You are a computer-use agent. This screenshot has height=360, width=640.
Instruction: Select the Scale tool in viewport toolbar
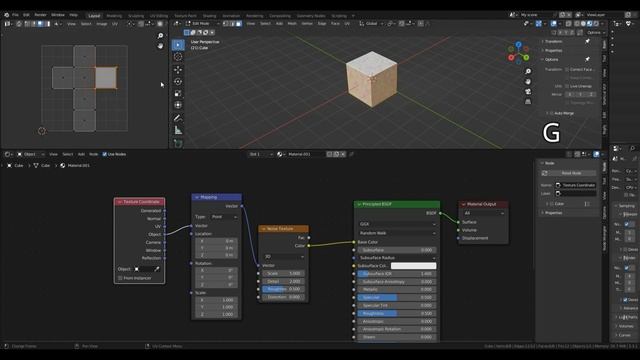pos(178,93)
